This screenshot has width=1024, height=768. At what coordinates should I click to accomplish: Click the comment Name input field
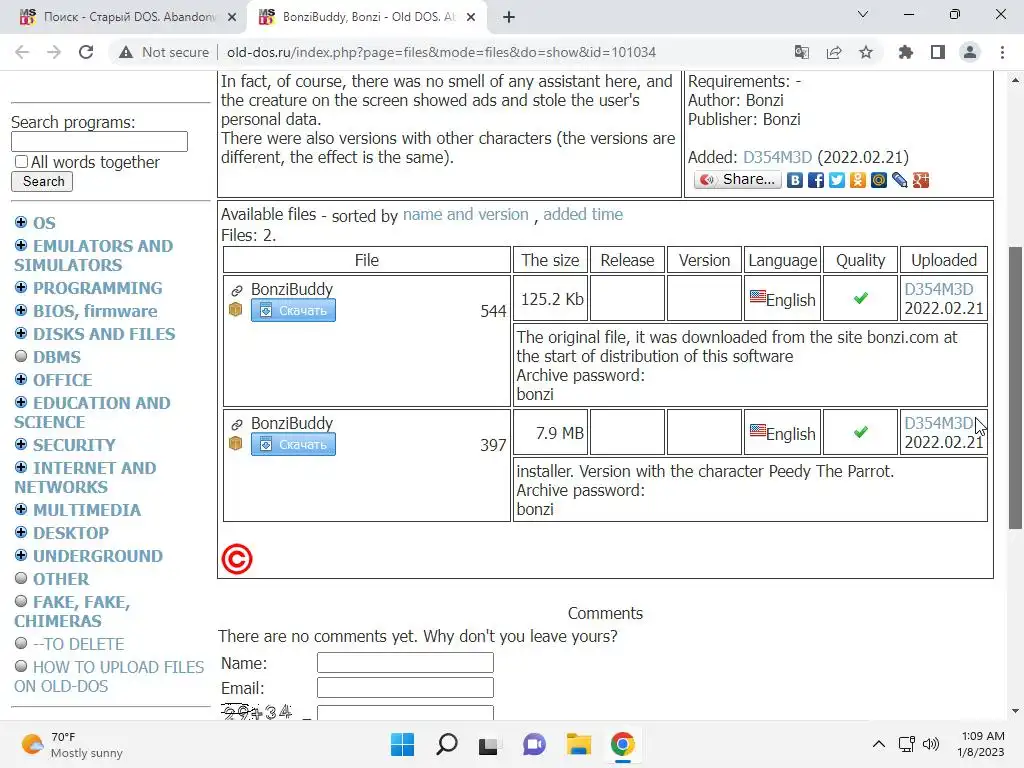[405, 662]
